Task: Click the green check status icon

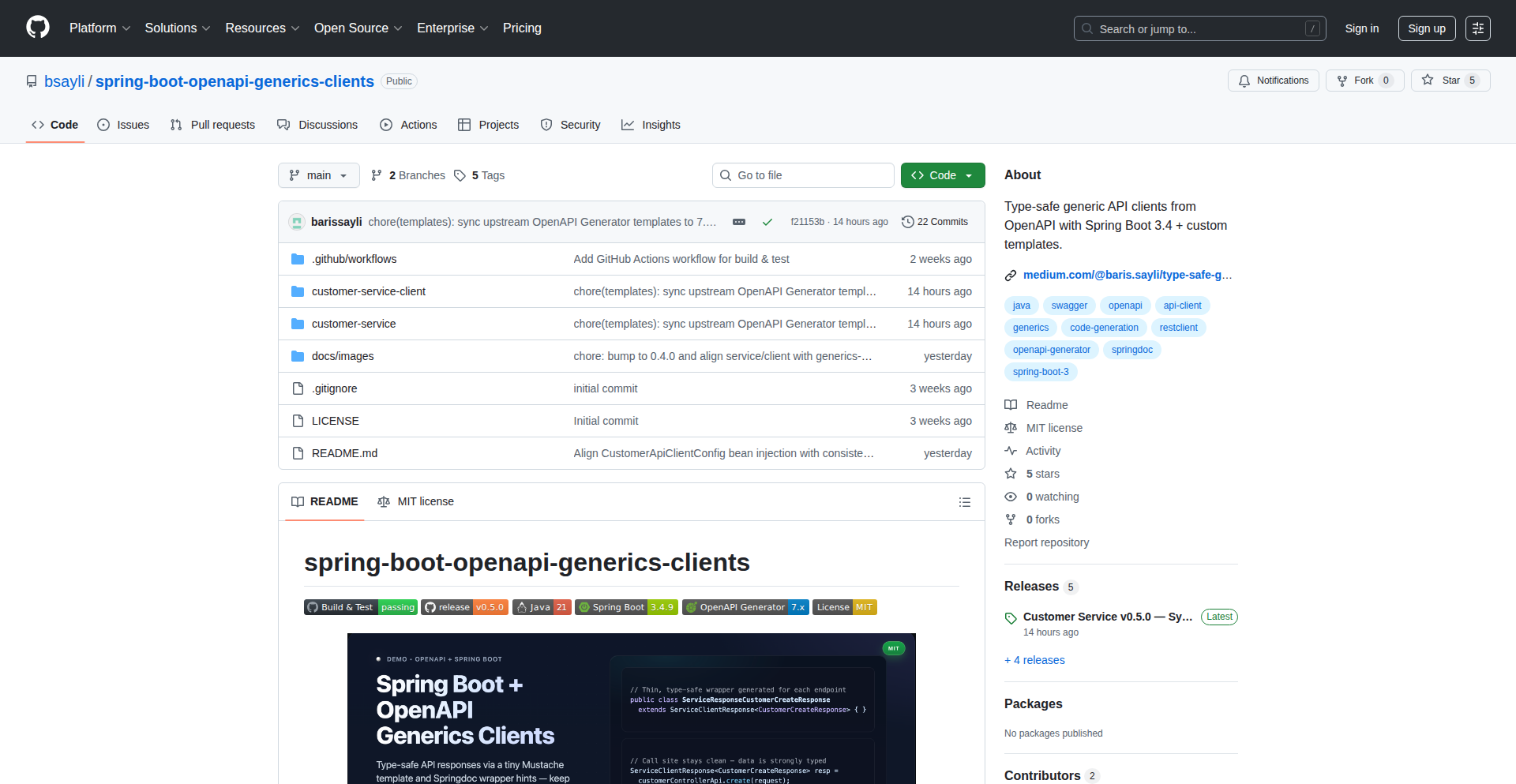Action: (x=767, y=222)
